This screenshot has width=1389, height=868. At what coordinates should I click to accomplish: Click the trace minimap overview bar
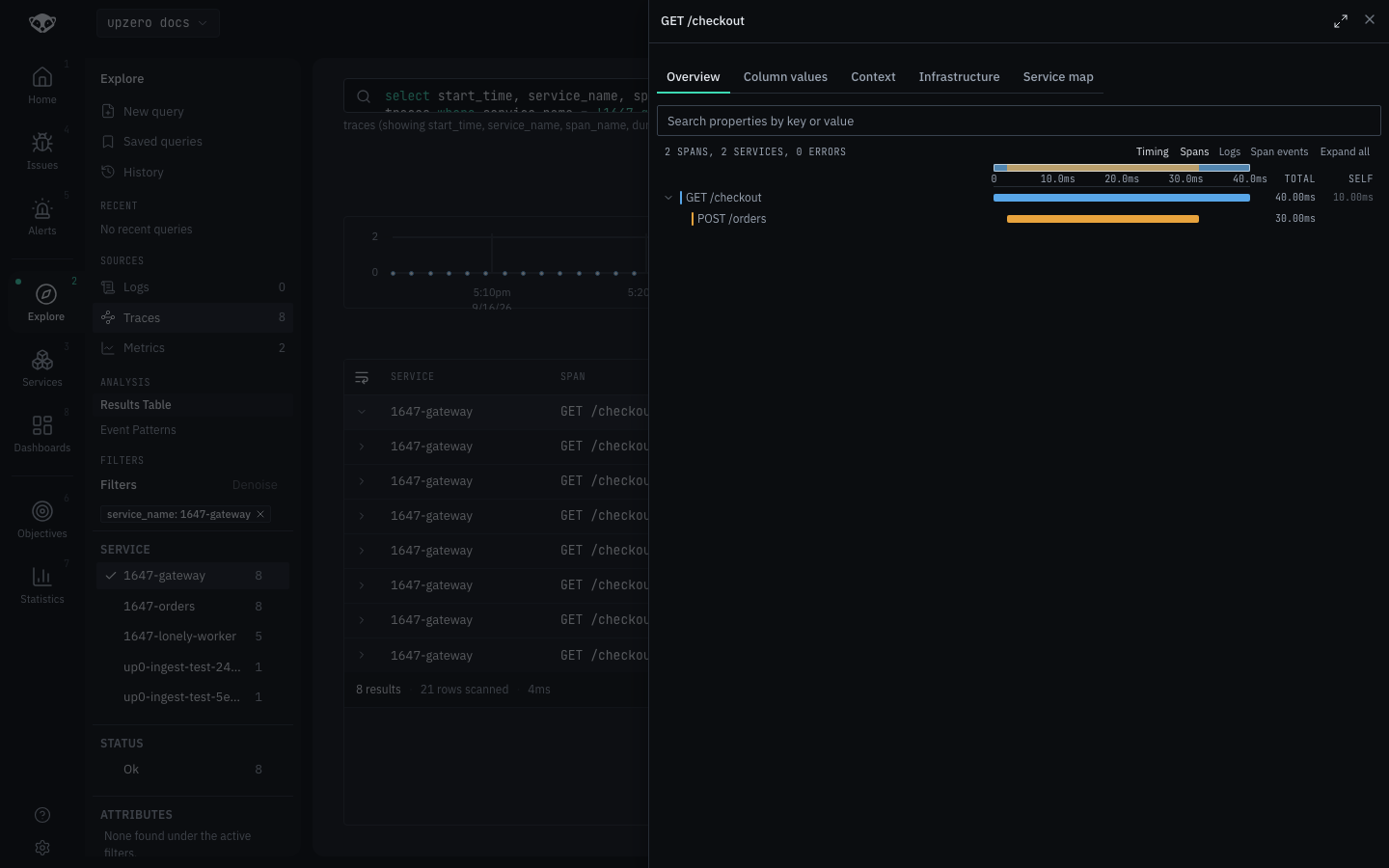click(1122, 168)
